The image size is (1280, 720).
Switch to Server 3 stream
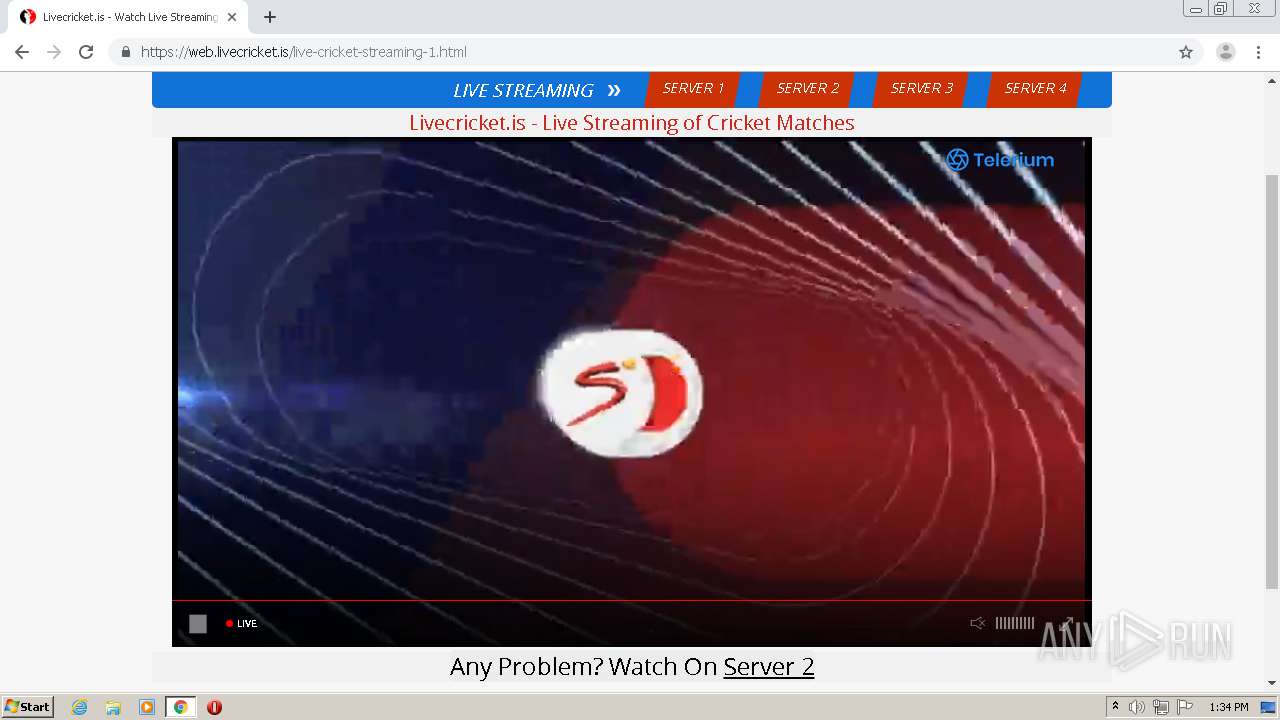[x=921, y=89]
